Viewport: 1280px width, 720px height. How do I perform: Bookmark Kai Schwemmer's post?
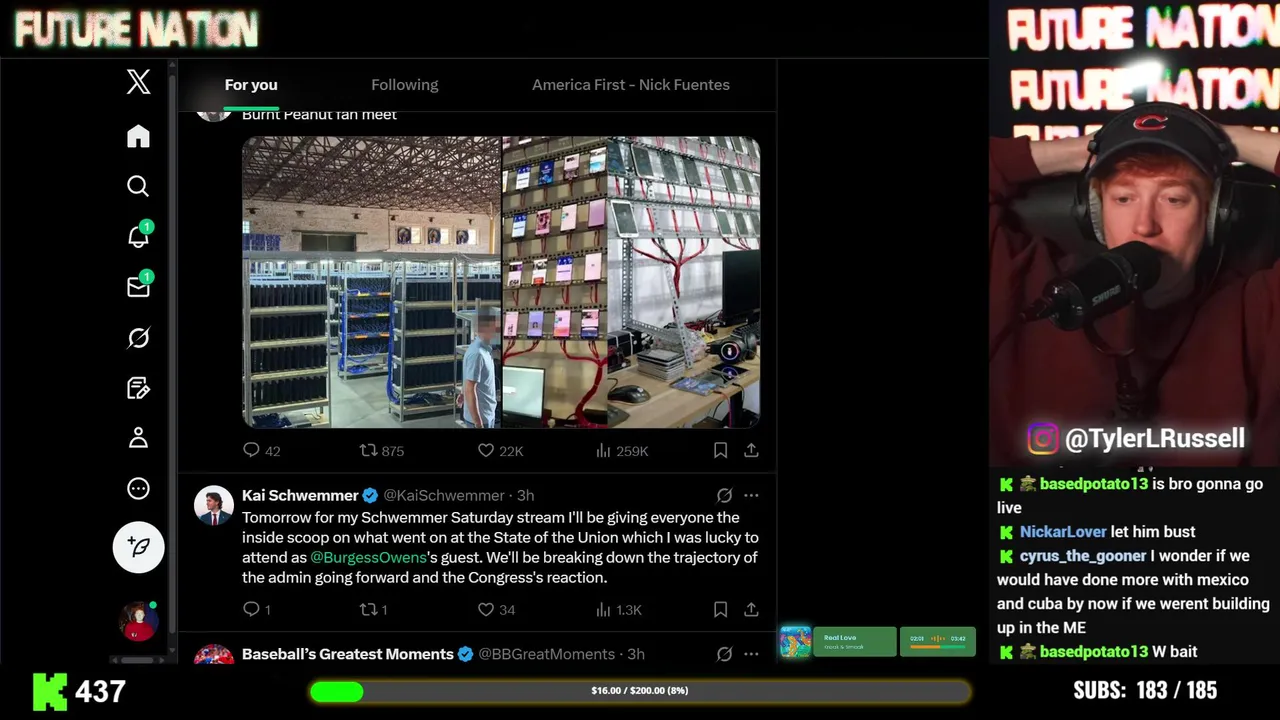tap(720, 610)
